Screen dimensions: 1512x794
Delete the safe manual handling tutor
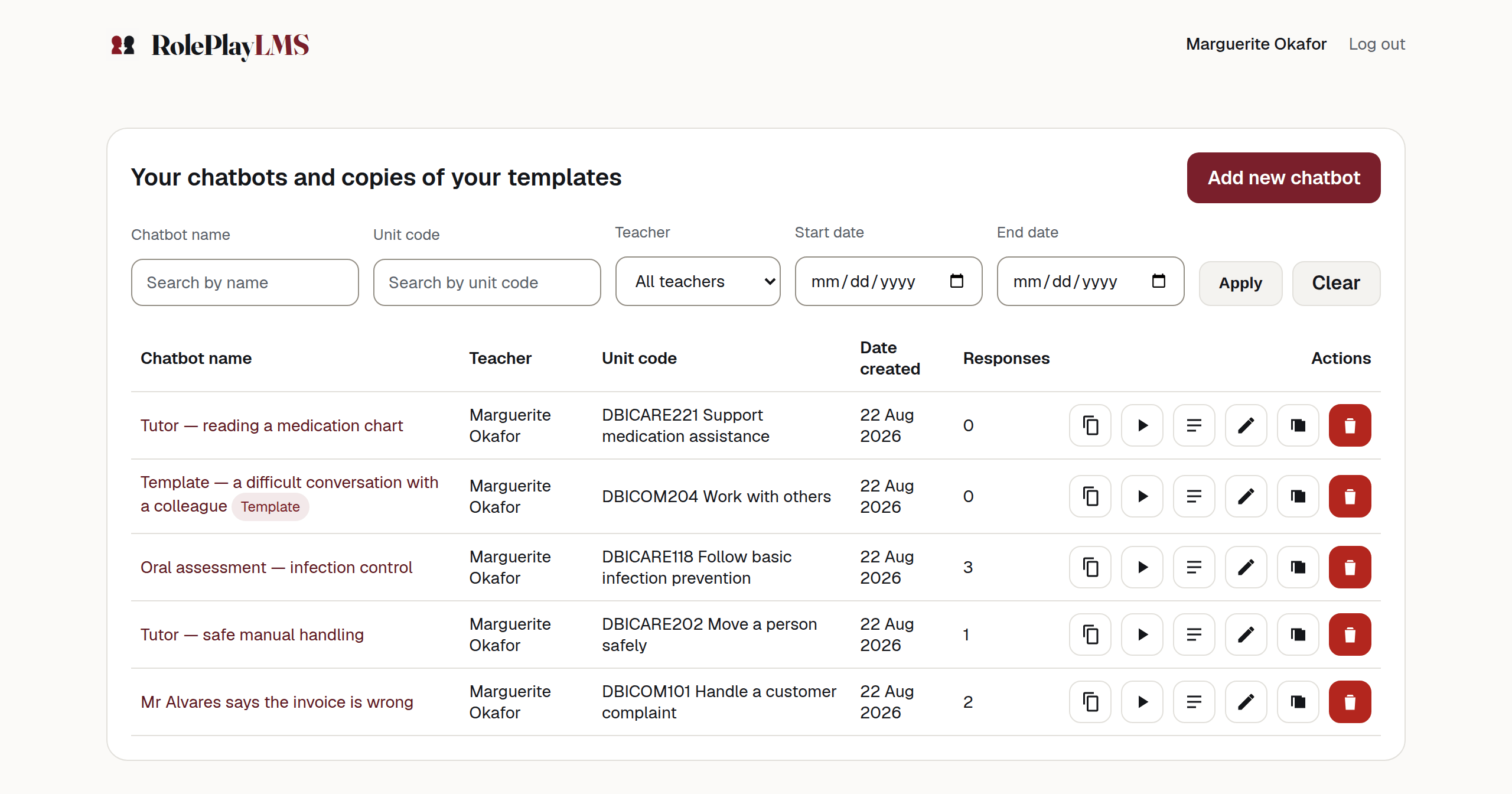click(x=1350, y=634)
